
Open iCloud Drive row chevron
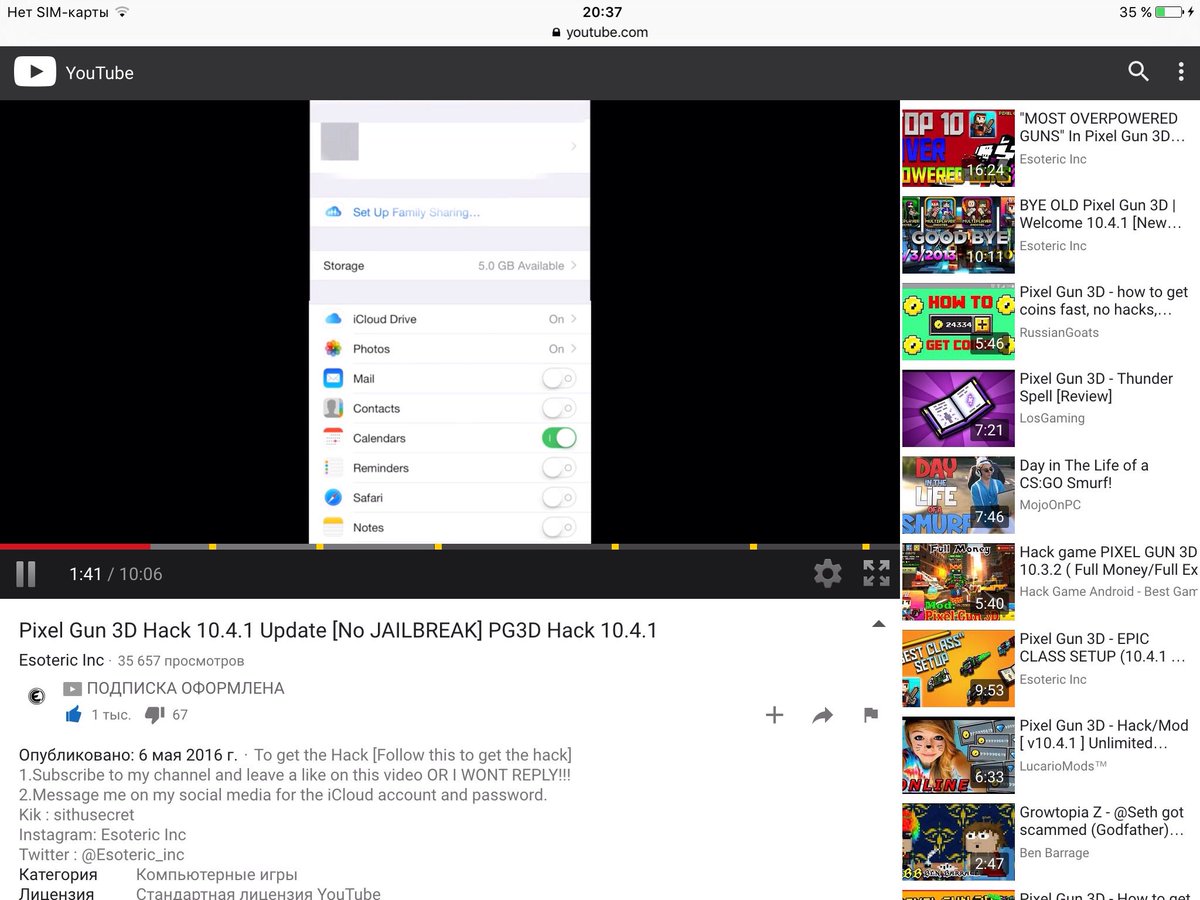click(x=574, y=319)
